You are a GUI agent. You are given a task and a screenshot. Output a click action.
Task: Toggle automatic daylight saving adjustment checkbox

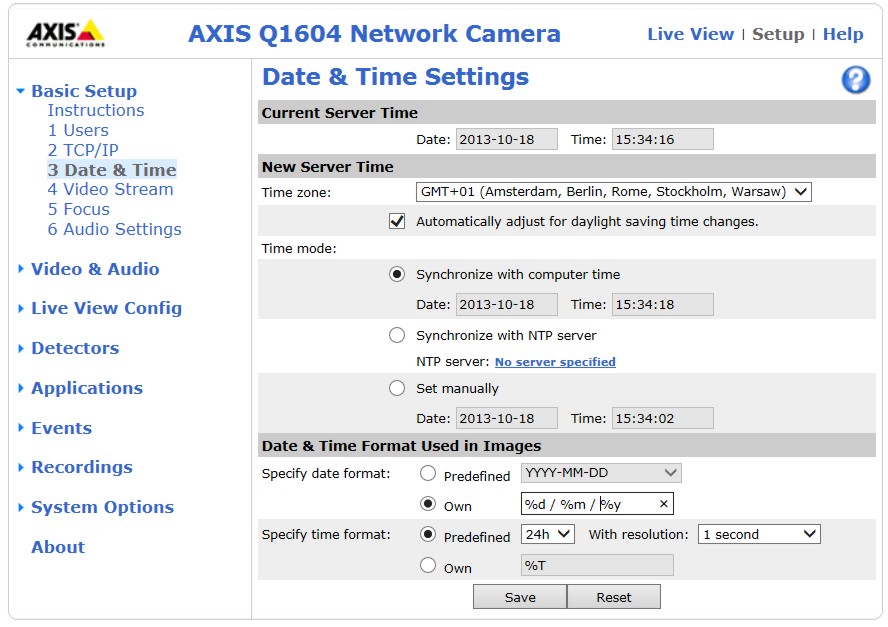[397, 221]
